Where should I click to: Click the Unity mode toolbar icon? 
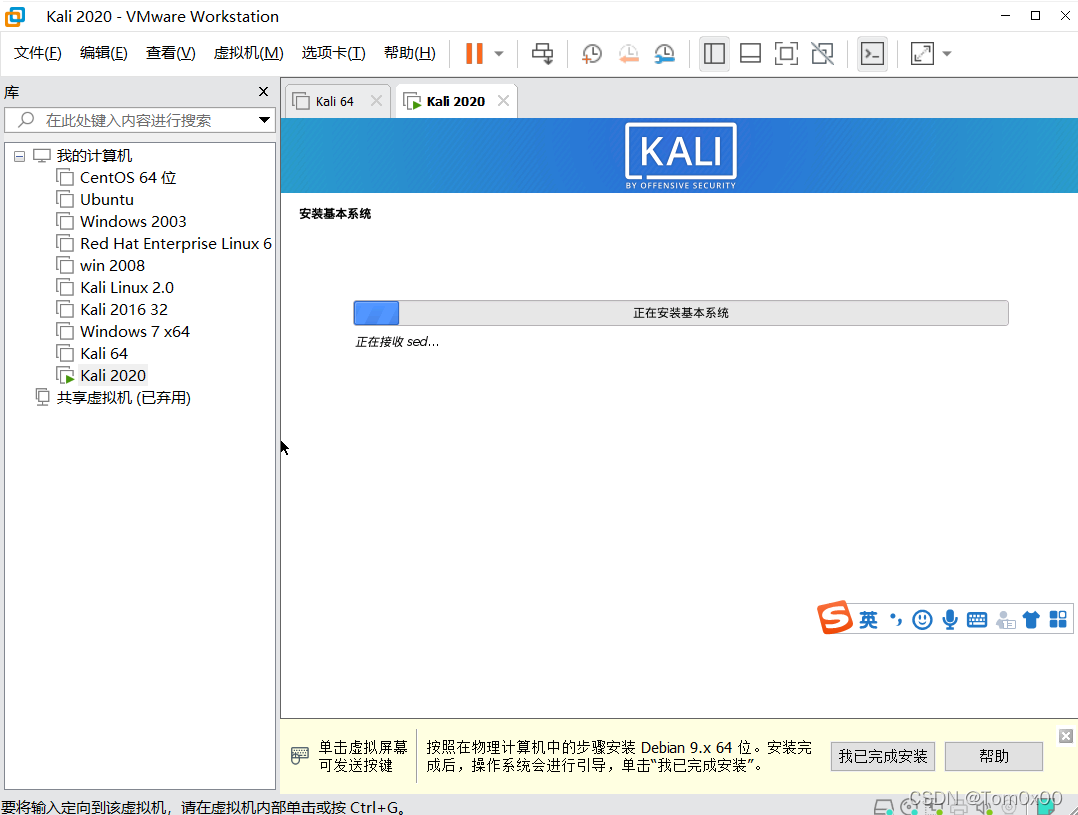pos(822,54)
